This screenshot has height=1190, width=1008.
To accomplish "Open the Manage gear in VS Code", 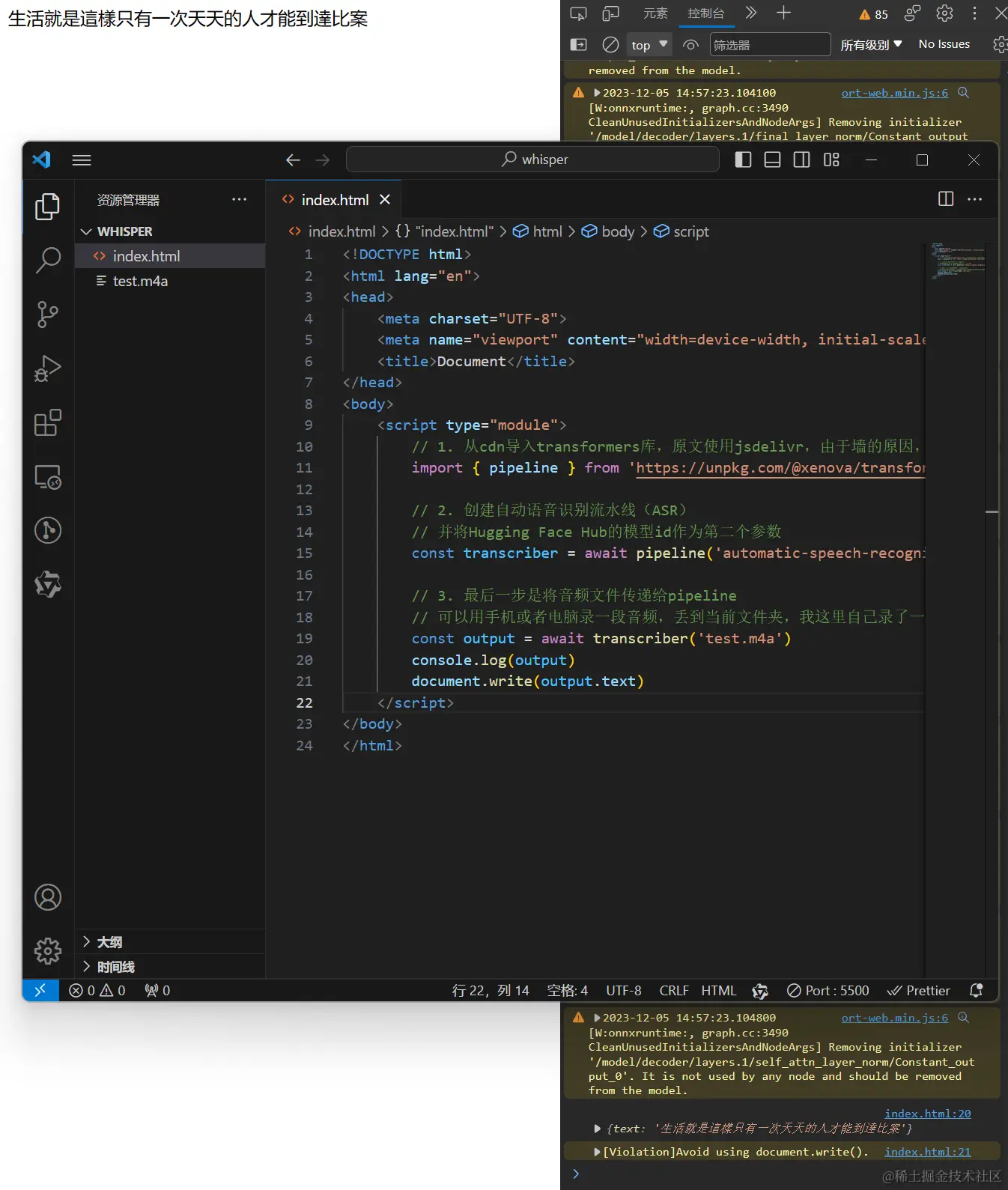I will (x=48, y=951).
